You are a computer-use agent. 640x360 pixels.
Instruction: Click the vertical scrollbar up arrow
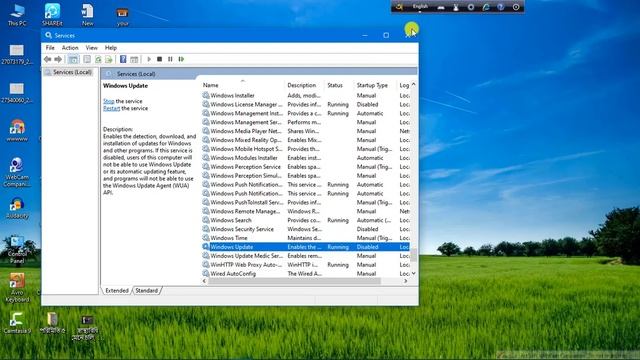tap(413, 84)
